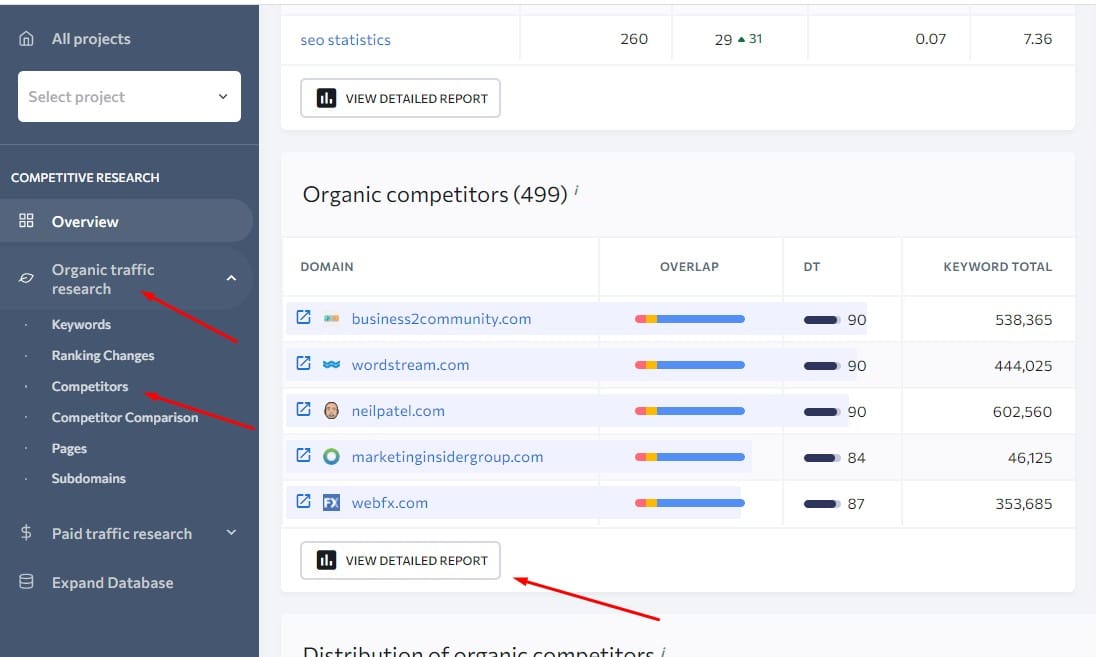Viewport: 1096px width, 657px height.
Task: Click the Expand Database icon
Action: pos(26,582)
